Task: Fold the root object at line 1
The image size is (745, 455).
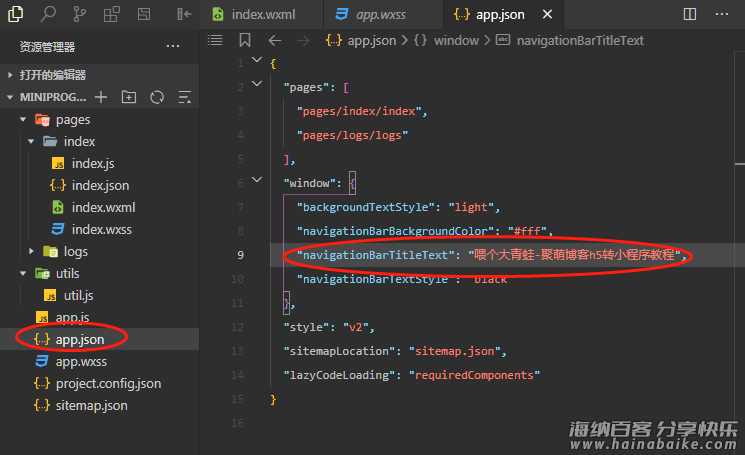Action: (x=257, y=60)
